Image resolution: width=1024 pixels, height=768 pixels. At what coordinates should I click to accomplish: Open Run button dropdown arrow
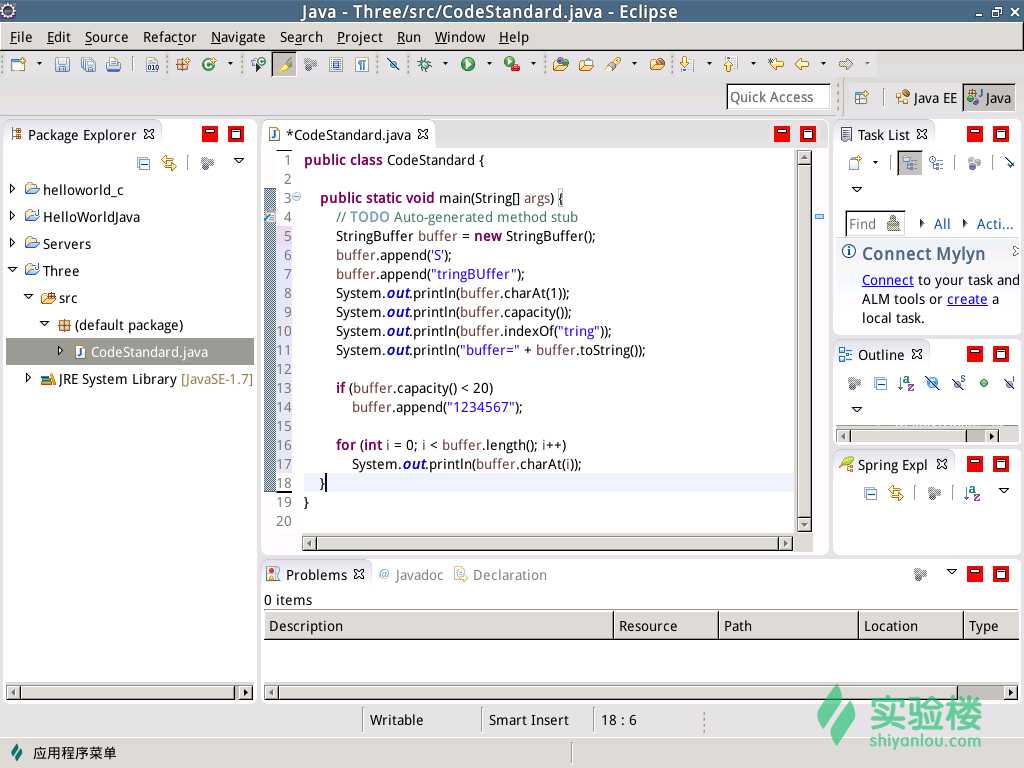coord(489,64)
